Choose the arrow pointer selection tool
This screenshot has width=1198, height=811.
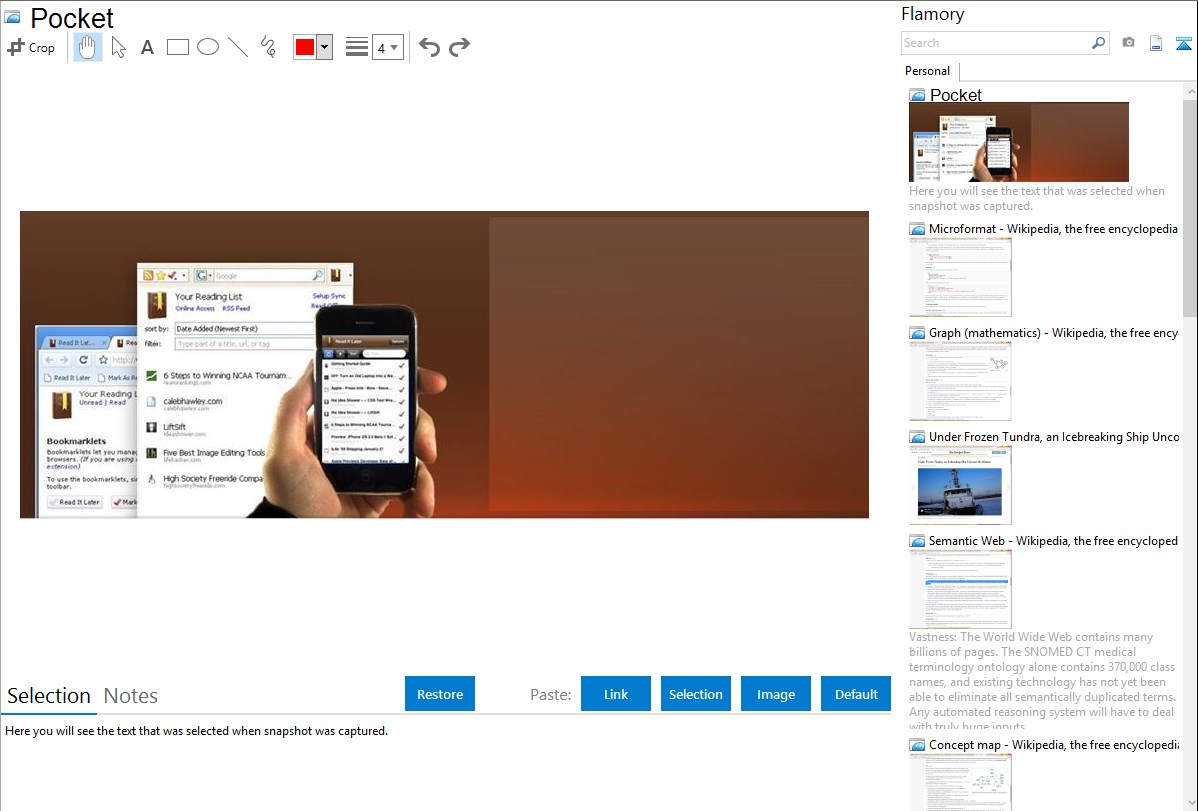click(x=118, y=47)
